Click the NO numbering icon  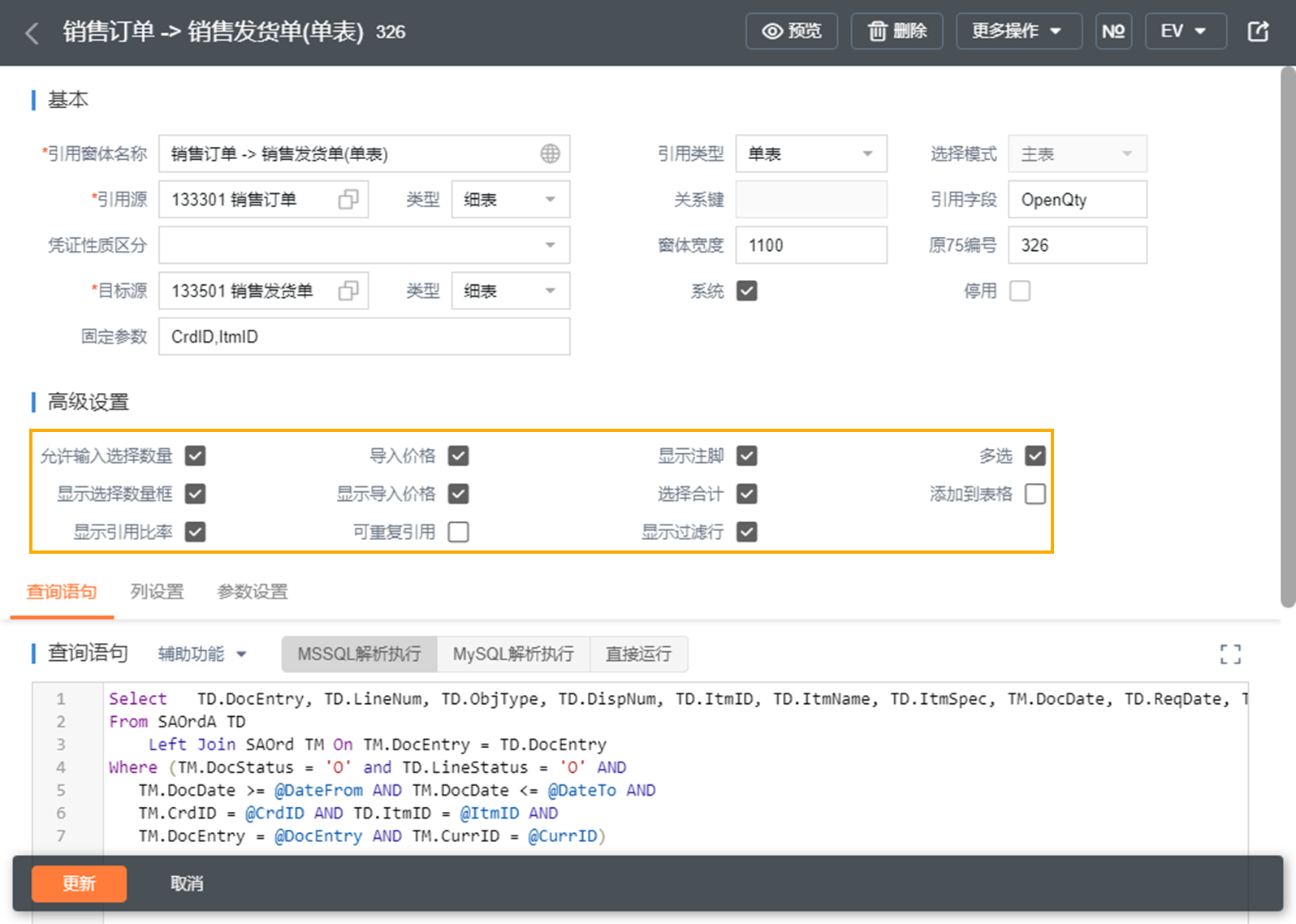(1113, 32)
